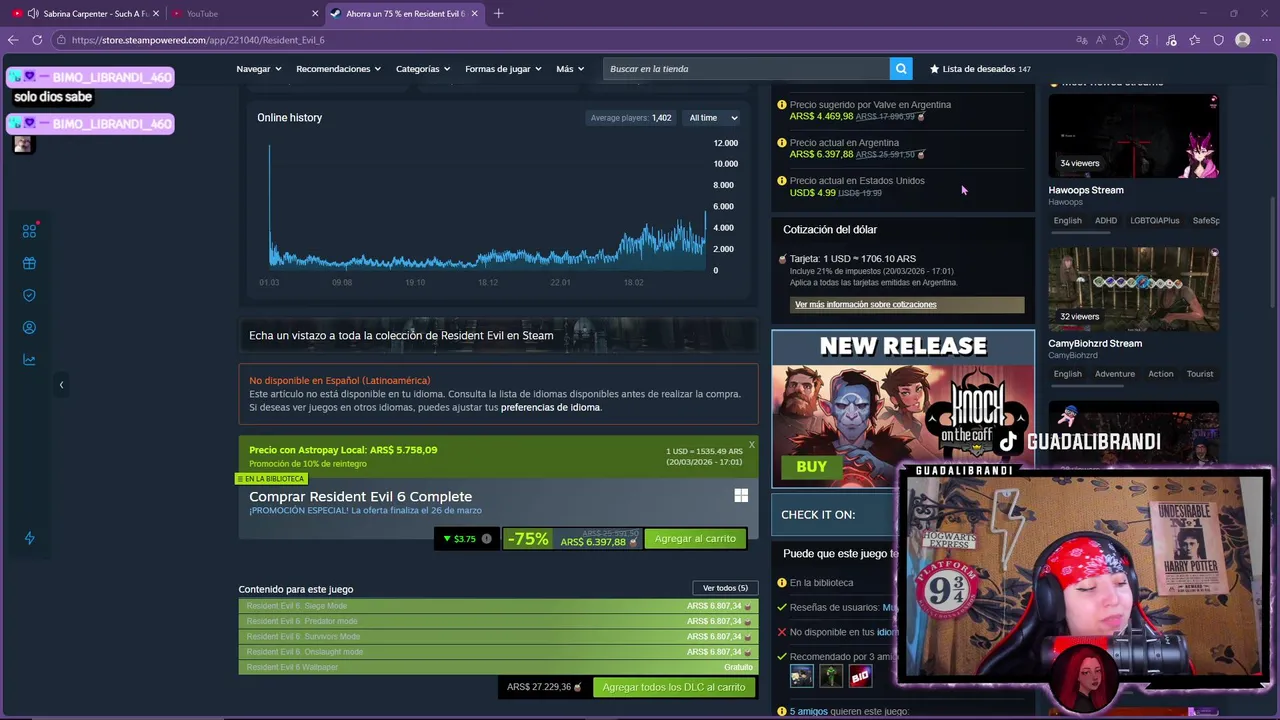Screen dimensions: 1280x720
Task: Open a new browser tab
Action: pos(498,14)
